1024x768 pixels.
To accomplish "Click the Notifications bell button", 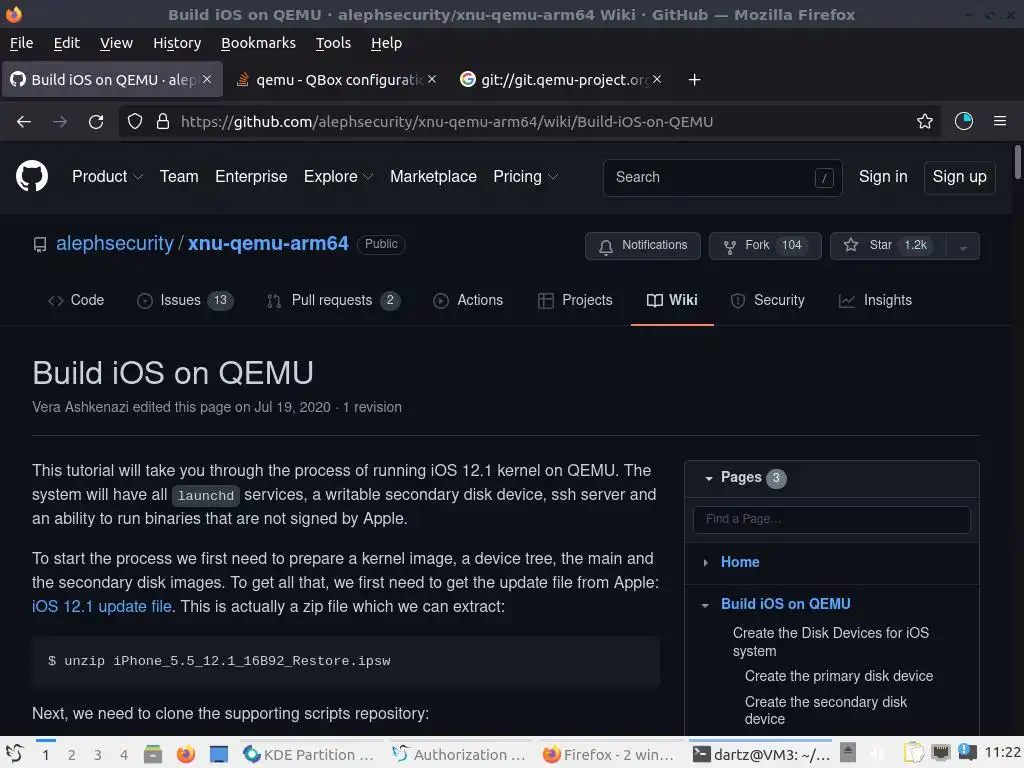I will [x=643, y=246].
